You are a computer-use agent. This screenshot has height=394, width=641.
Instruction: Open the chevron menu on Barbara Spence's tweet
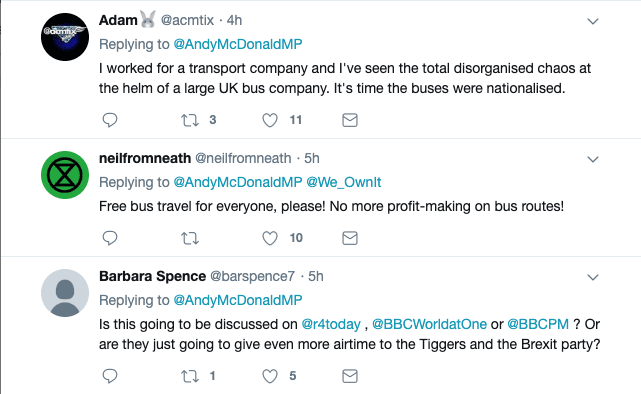[593, 278]
